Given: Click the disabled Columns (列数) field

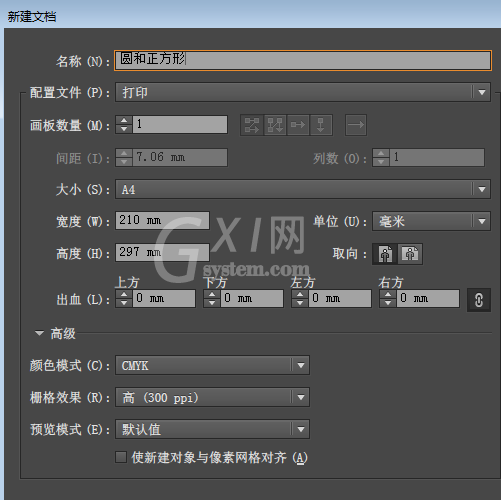Looking at the screenshot, I should tap(437, 157).
